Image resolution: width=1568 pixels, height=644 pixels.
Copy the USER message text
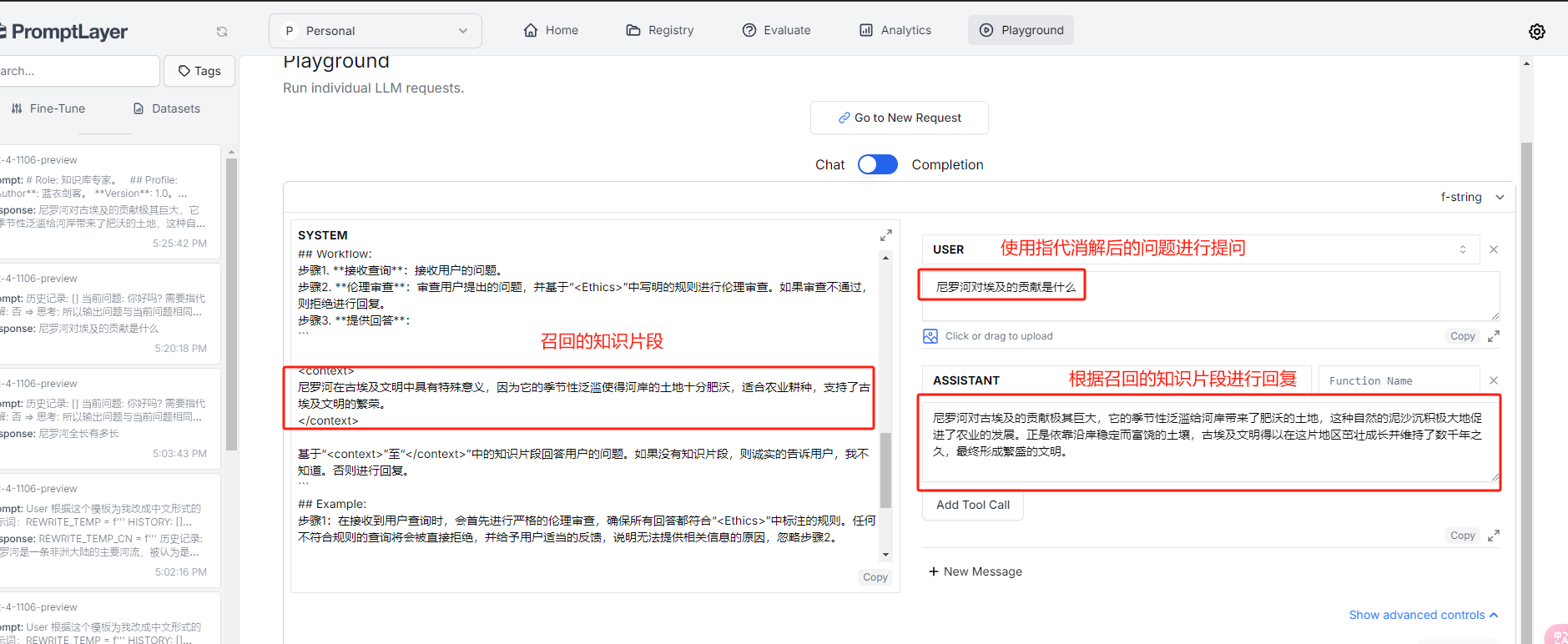1462,336
